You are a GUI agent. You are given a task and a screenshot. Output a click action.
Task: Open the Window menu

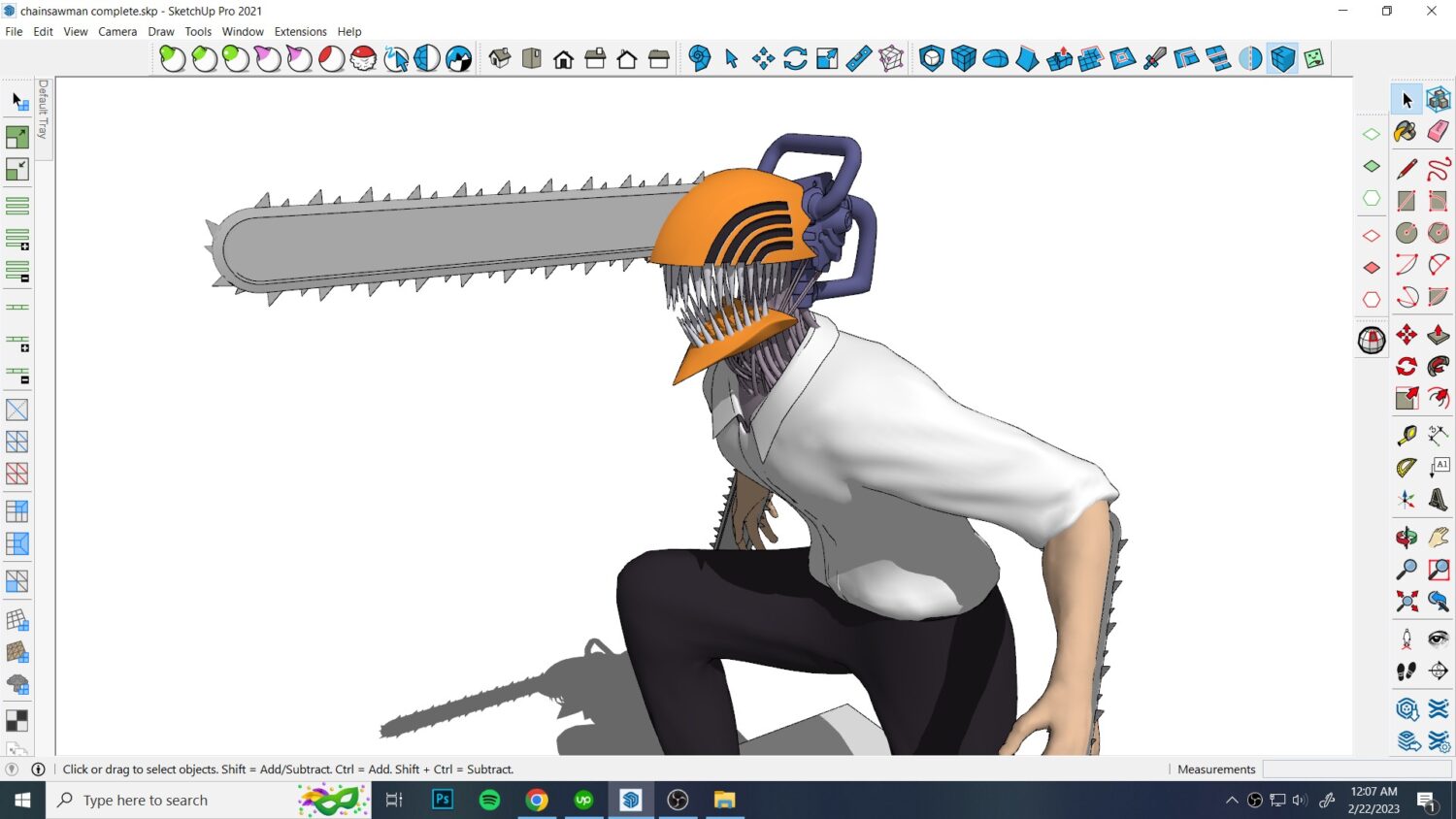pyautogui.click(x=243, y=32)
